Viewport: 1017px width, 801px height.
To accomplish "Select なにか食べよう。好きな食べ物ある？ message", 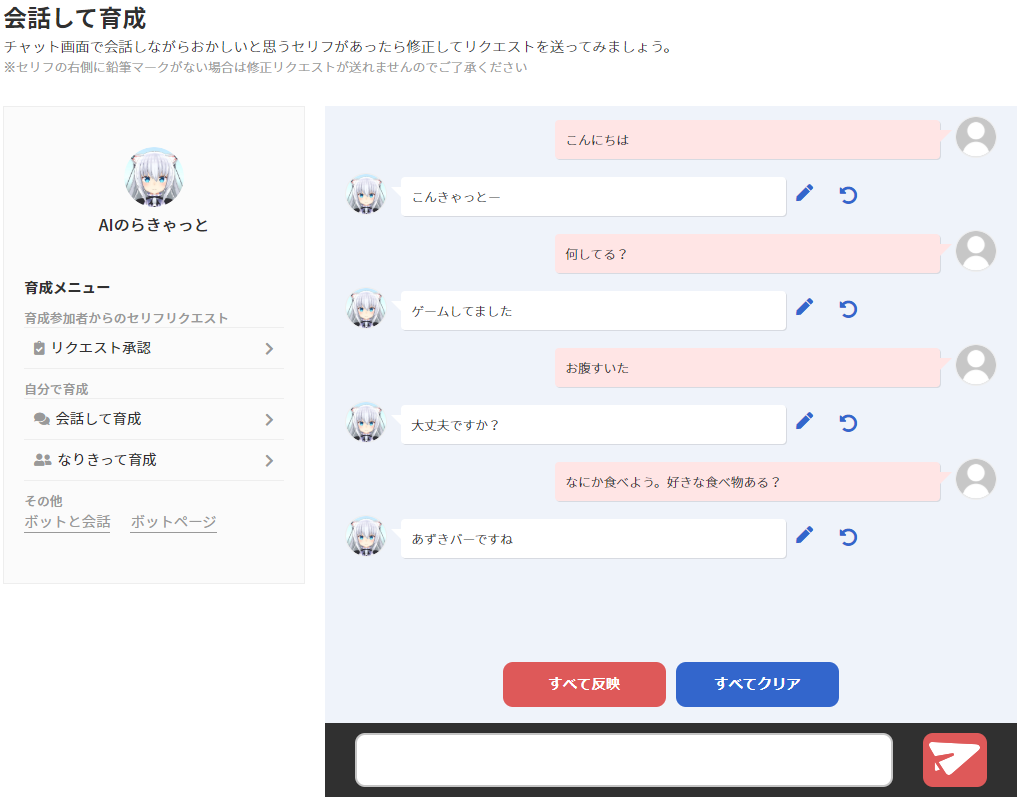I will pyautogui.click(x=747, y=482).
